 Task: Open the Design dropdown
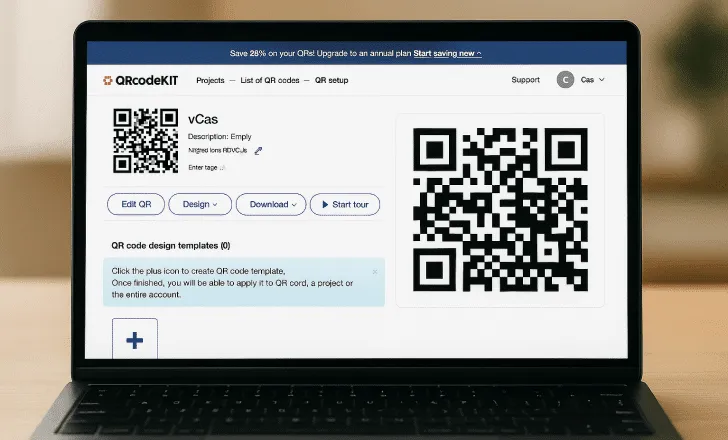point(200,204)
